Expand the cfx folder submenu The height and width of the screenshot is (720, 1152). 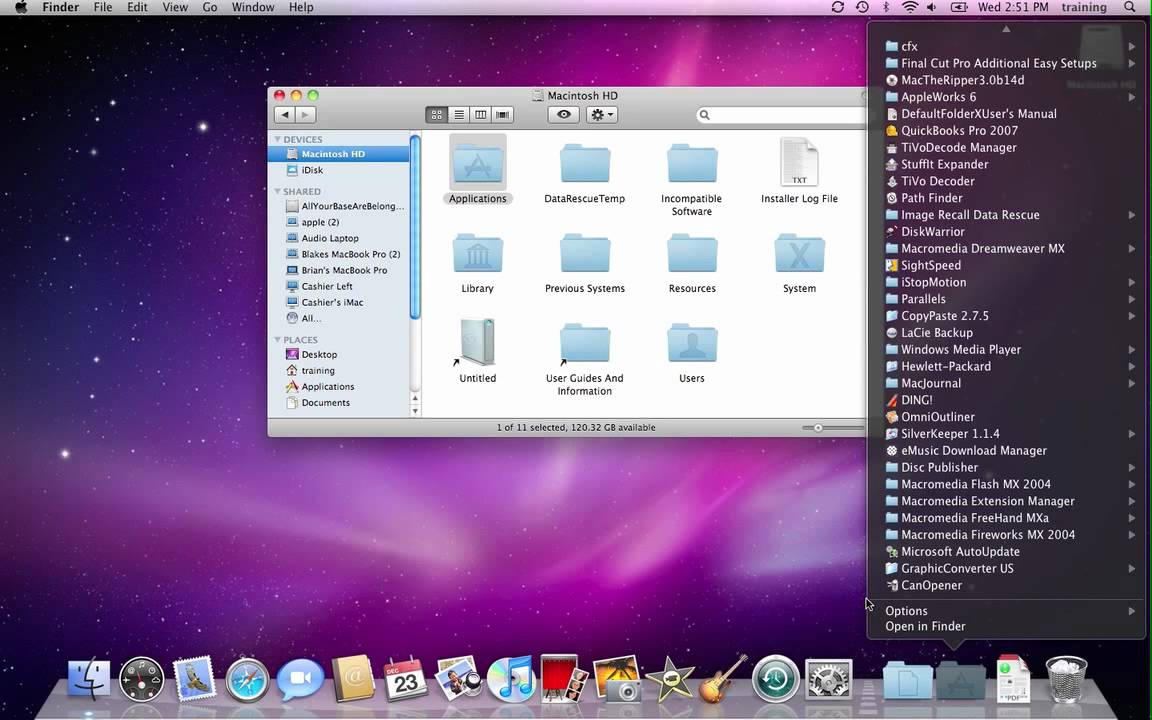pyautogui.click(x=1132, y=46)
